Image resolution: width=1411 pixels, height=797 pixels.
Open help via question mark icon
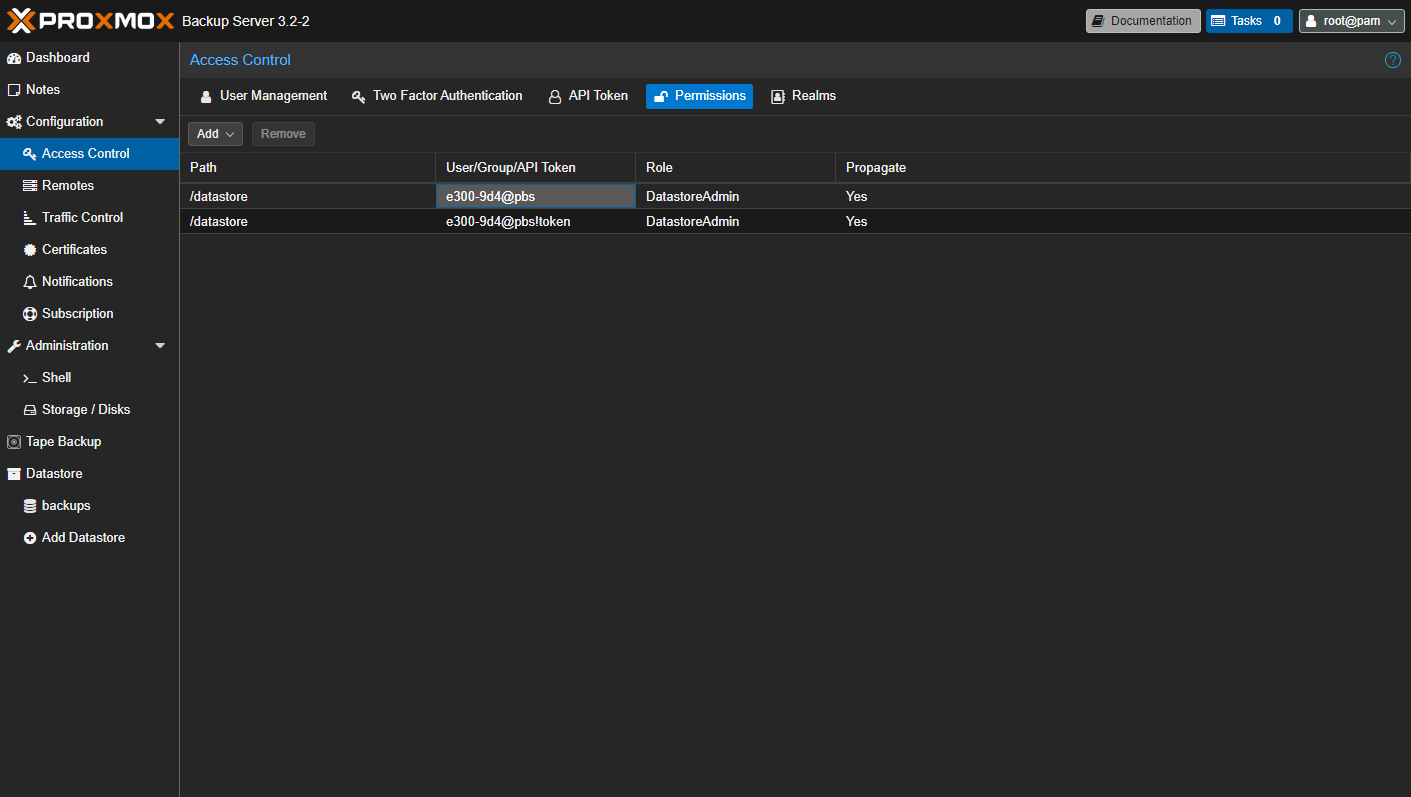coord(1393,60)
